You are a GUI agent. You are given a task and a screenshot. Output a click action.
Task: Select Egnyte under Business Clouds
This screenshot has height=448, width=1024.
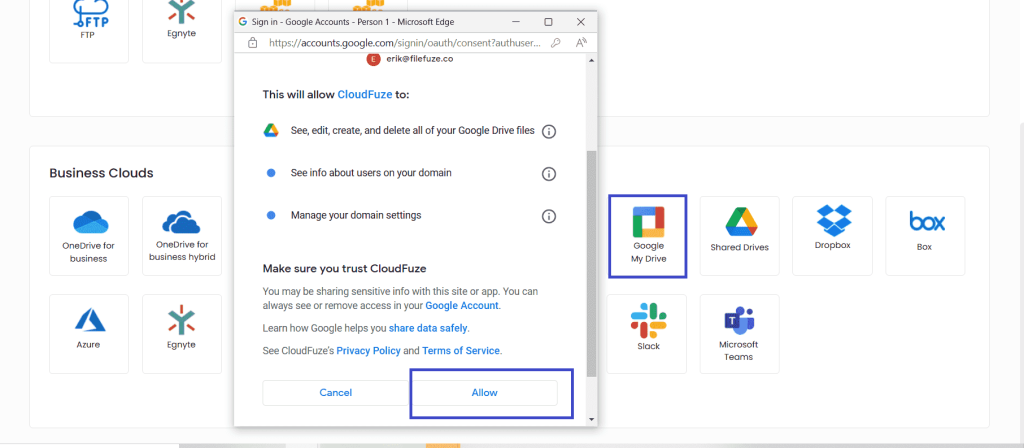(182, 334)
